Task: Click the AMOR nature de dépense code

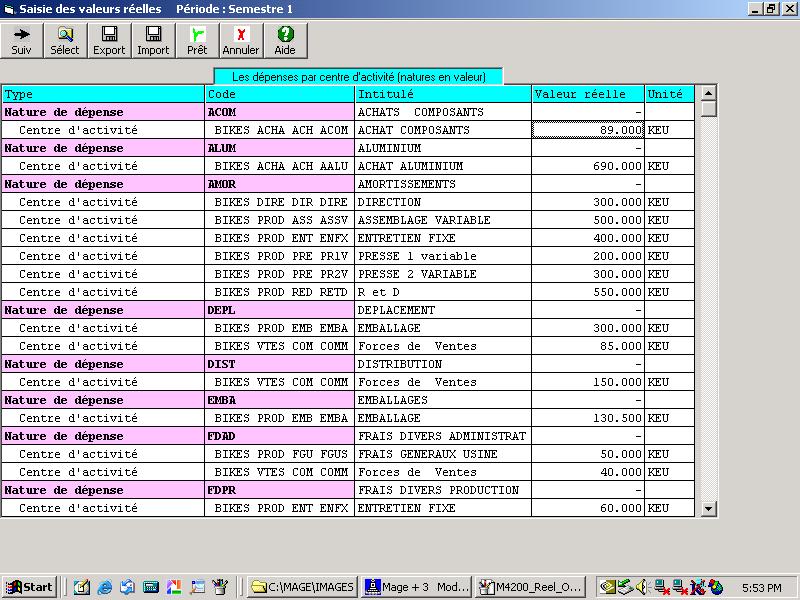Action: point(280,184)
